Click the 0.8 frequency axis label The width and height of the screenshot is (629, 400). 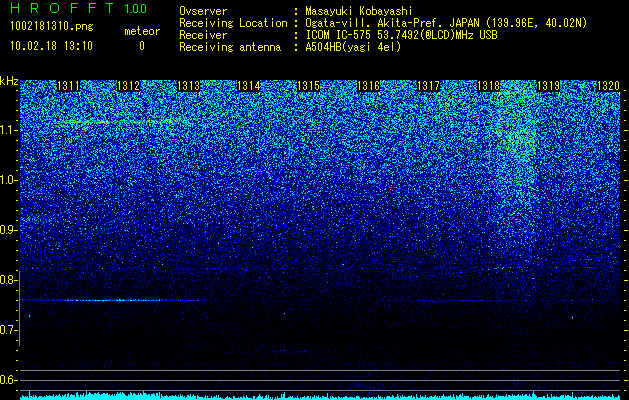coord(8,280)
